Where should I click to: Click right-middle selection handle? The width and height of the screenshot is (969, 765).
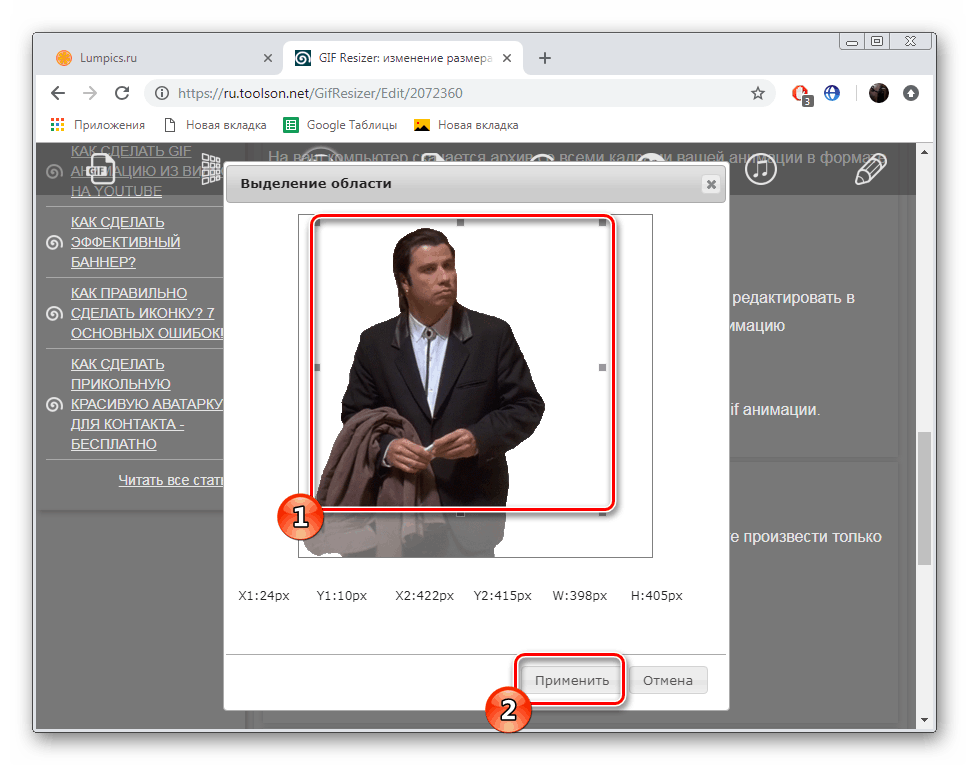tap(603, 368)
